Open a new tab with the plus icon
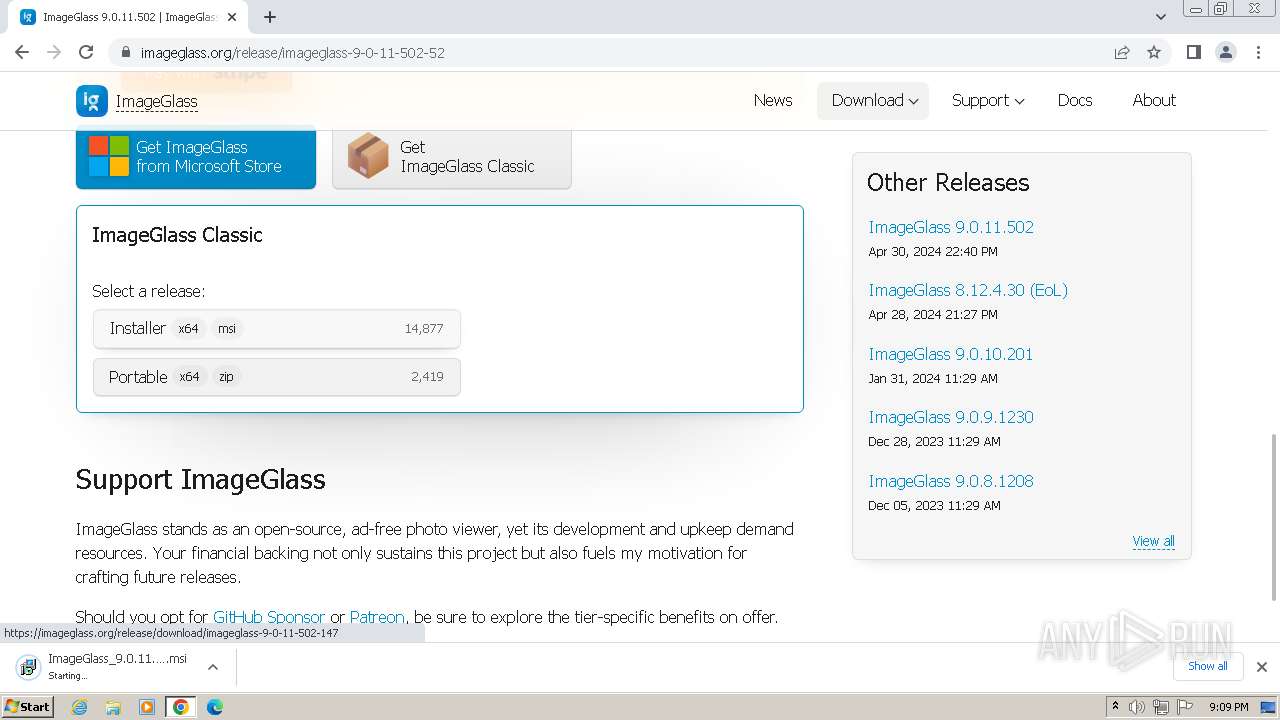The width and height of the screenshot is (1280, 720). [x=270, y=17]
